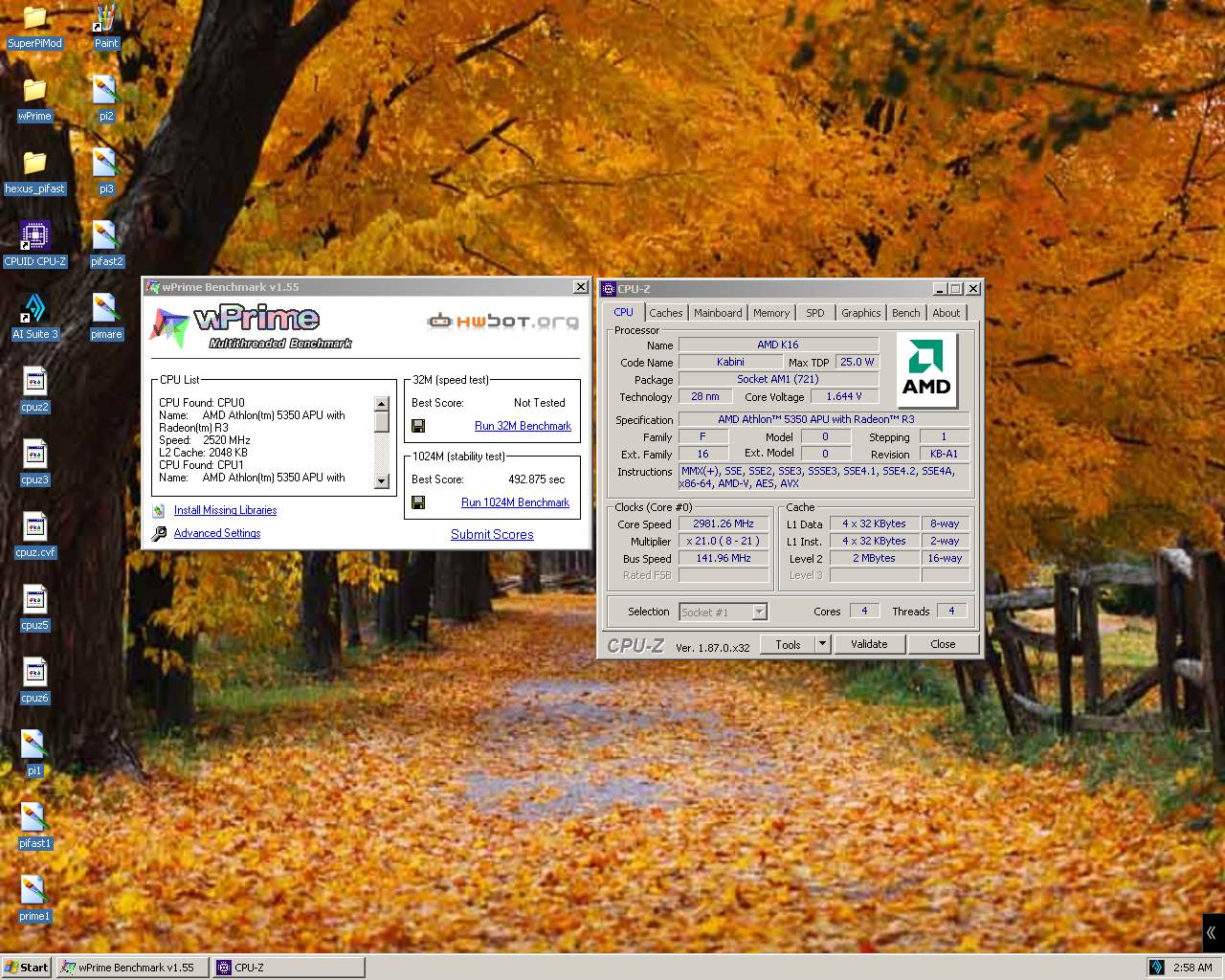Click the CPU List scrollbar thumb
Viewport: 1225px width, 980px height.
click(x=382, y=421)
